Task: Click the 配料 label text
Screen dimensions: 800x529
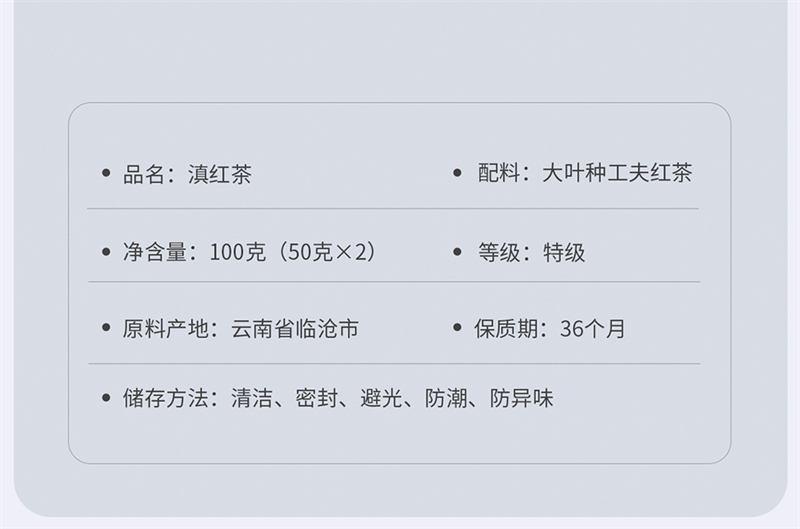Action: click(x=498, y=174)
